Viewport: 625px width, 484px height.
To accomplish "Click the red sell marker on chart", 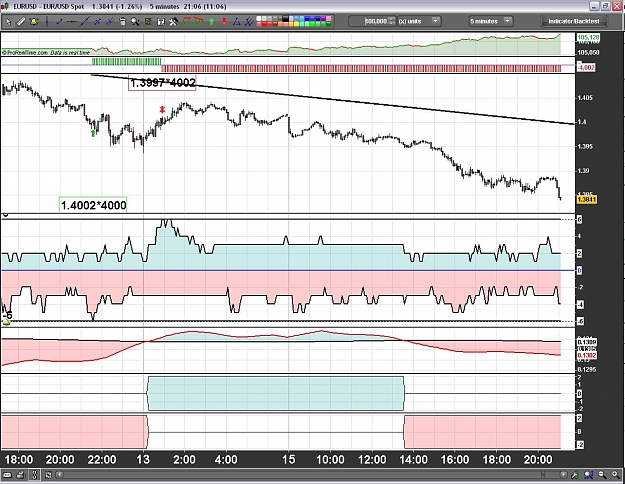I will 162,109.
